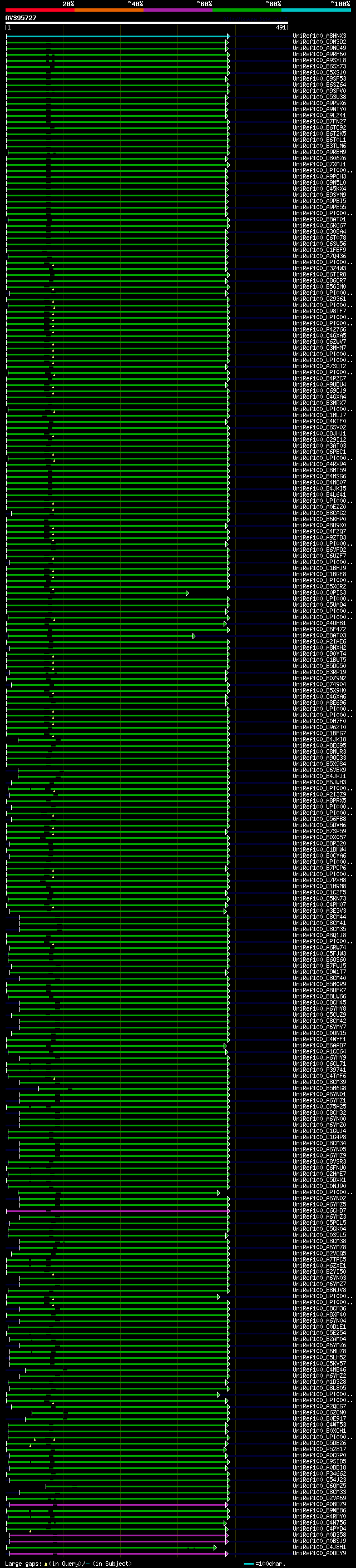This screenshot has height=1568, width=356.
Task: Click the red 20% identity legend segment
Action: tap(39, 10)
